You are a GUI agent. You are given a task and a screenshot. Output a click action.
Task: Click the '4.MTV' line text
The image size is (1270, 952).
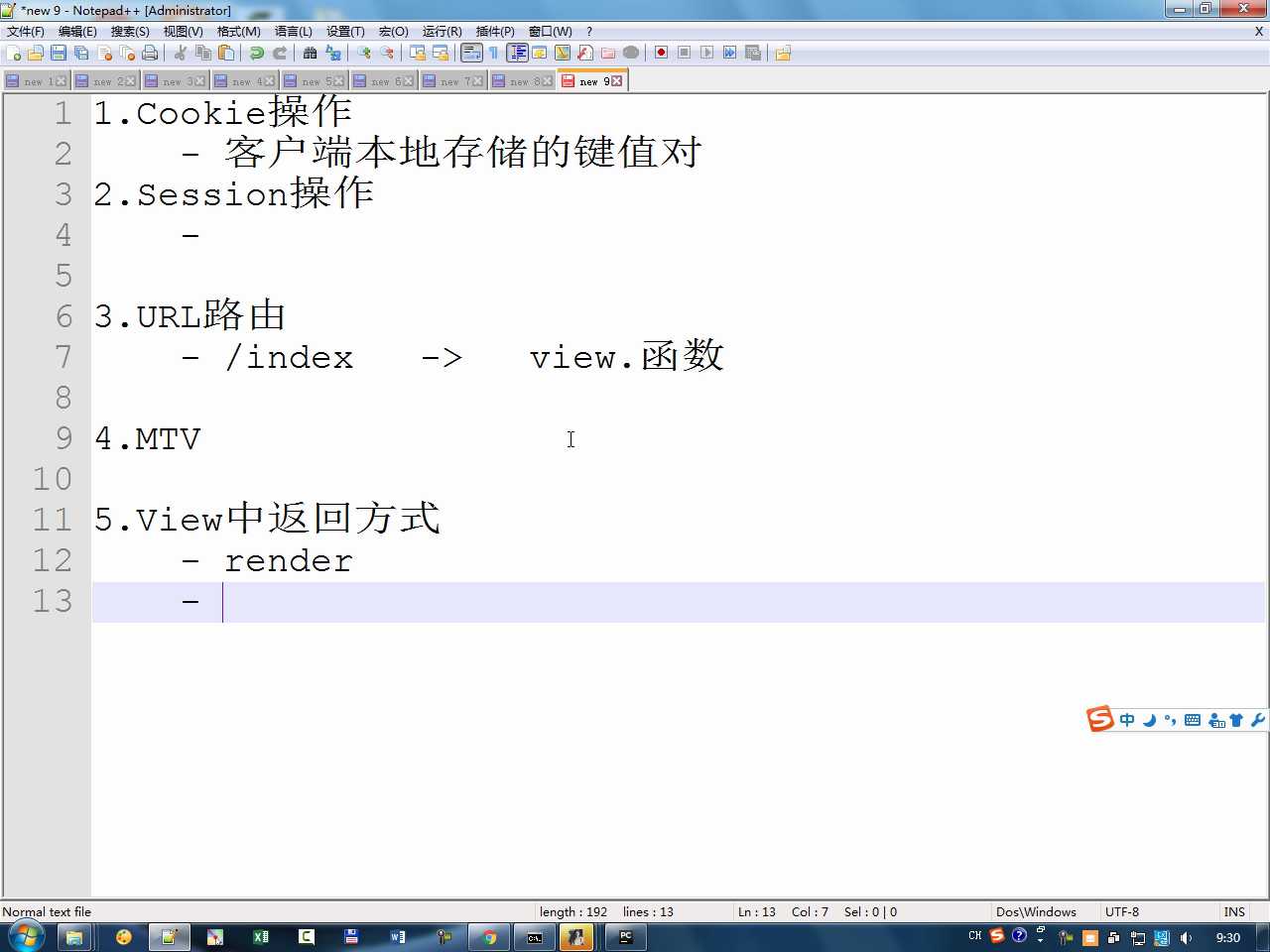(x=147, y=438)
